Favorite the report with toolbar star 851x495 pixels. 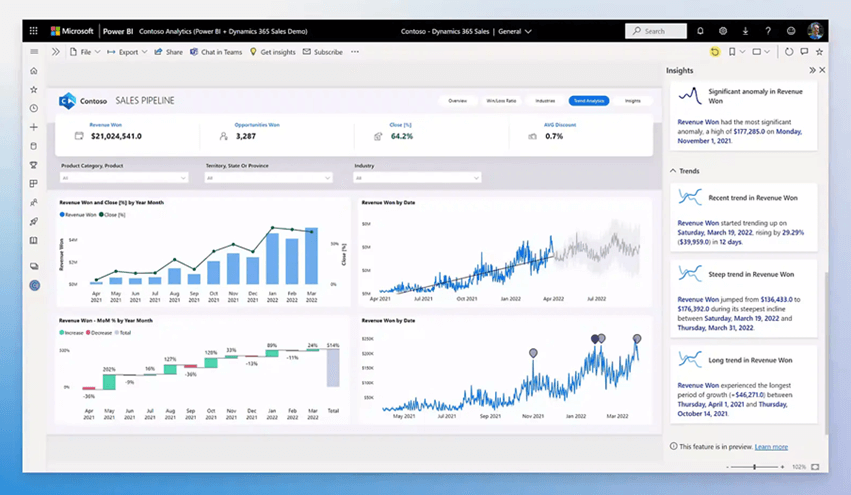[820, 52]
